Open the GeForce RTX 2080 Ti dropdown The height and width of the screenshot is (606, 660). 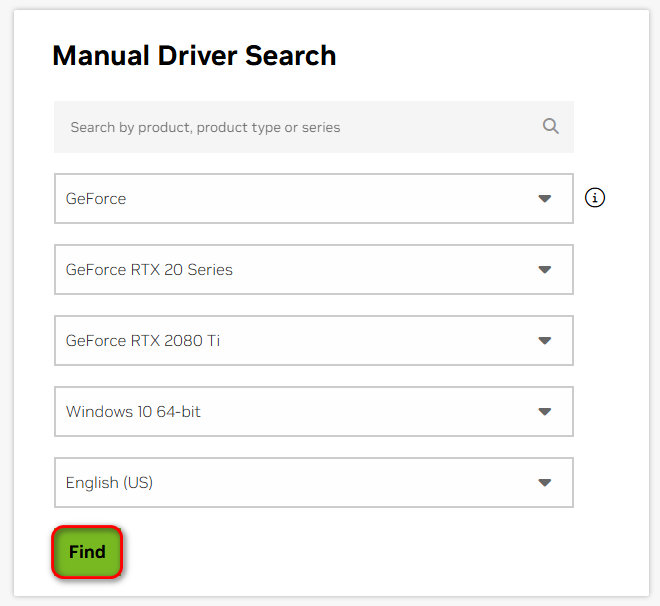pyautogui.click(x=314, y=340)
